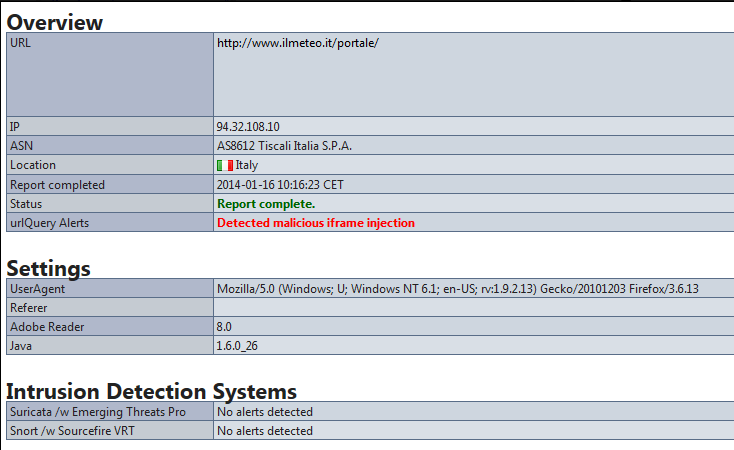Click the red malicious iframe injection alert
This screenshot has width=734, height=450.
315,223
